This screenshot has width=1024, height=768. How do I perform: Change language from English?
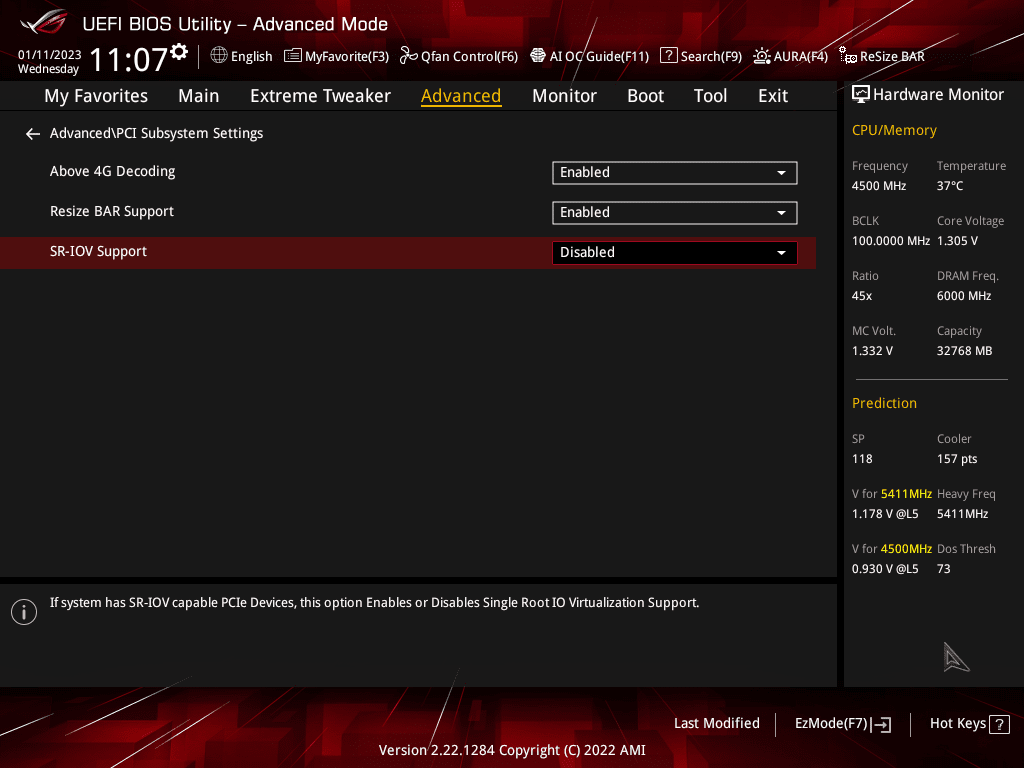(x=251, y=57)
